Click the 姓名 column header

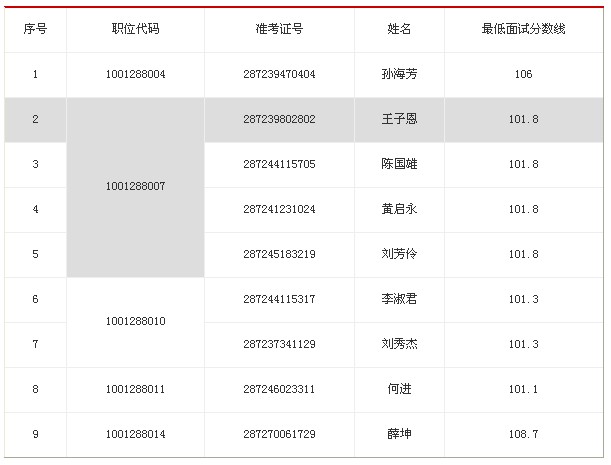(x=399, y=29)
